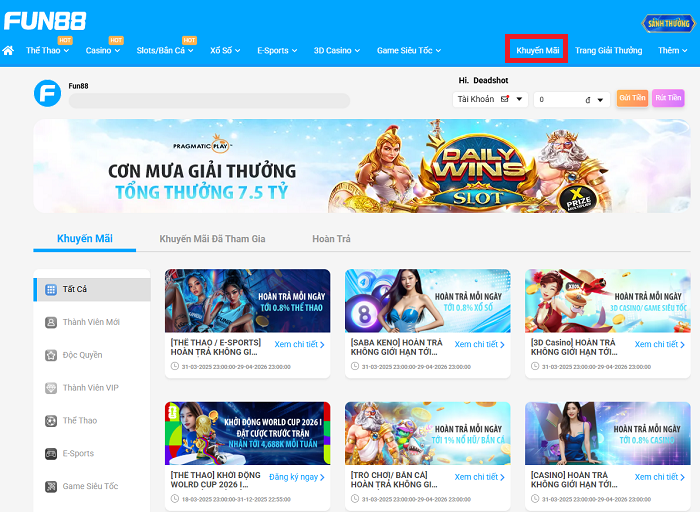Click clock icon on Saba Keno card
Image resolution: width=700 pixels, height=512 pixels.
[355, 366]
